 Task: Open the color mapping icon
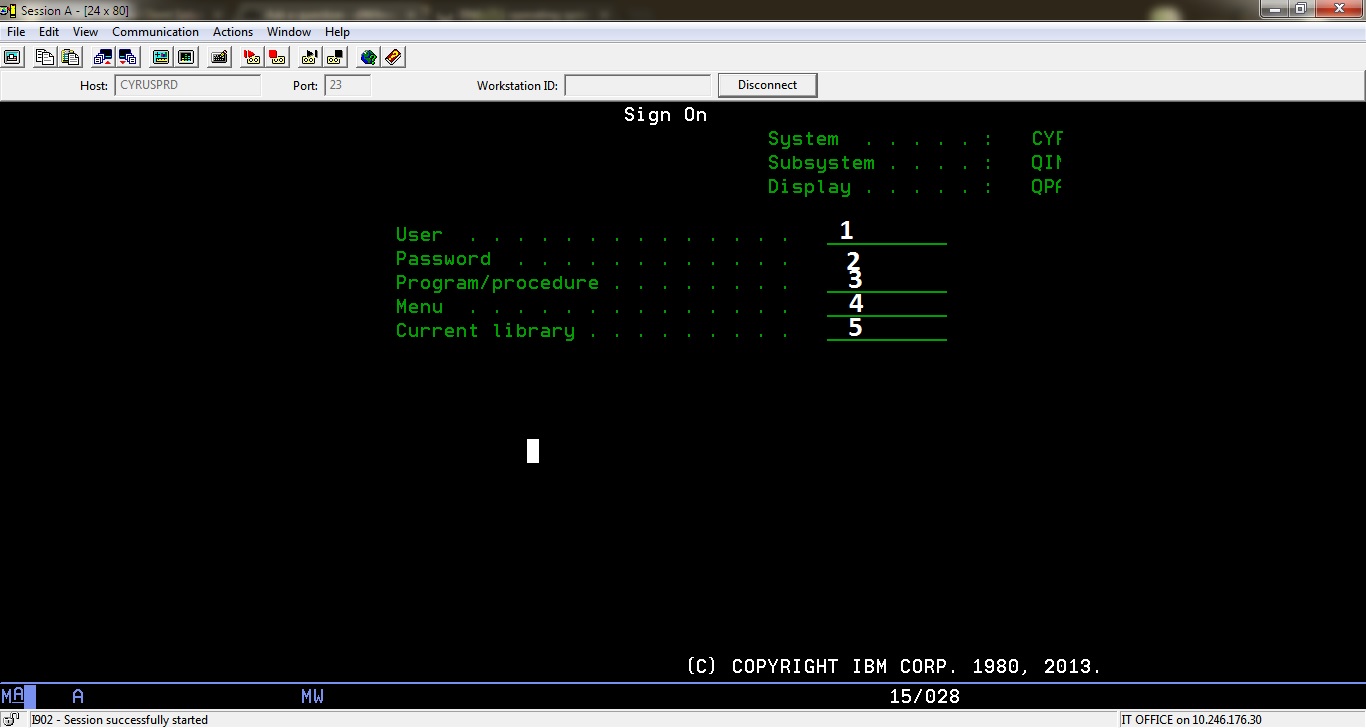(186, 57)
